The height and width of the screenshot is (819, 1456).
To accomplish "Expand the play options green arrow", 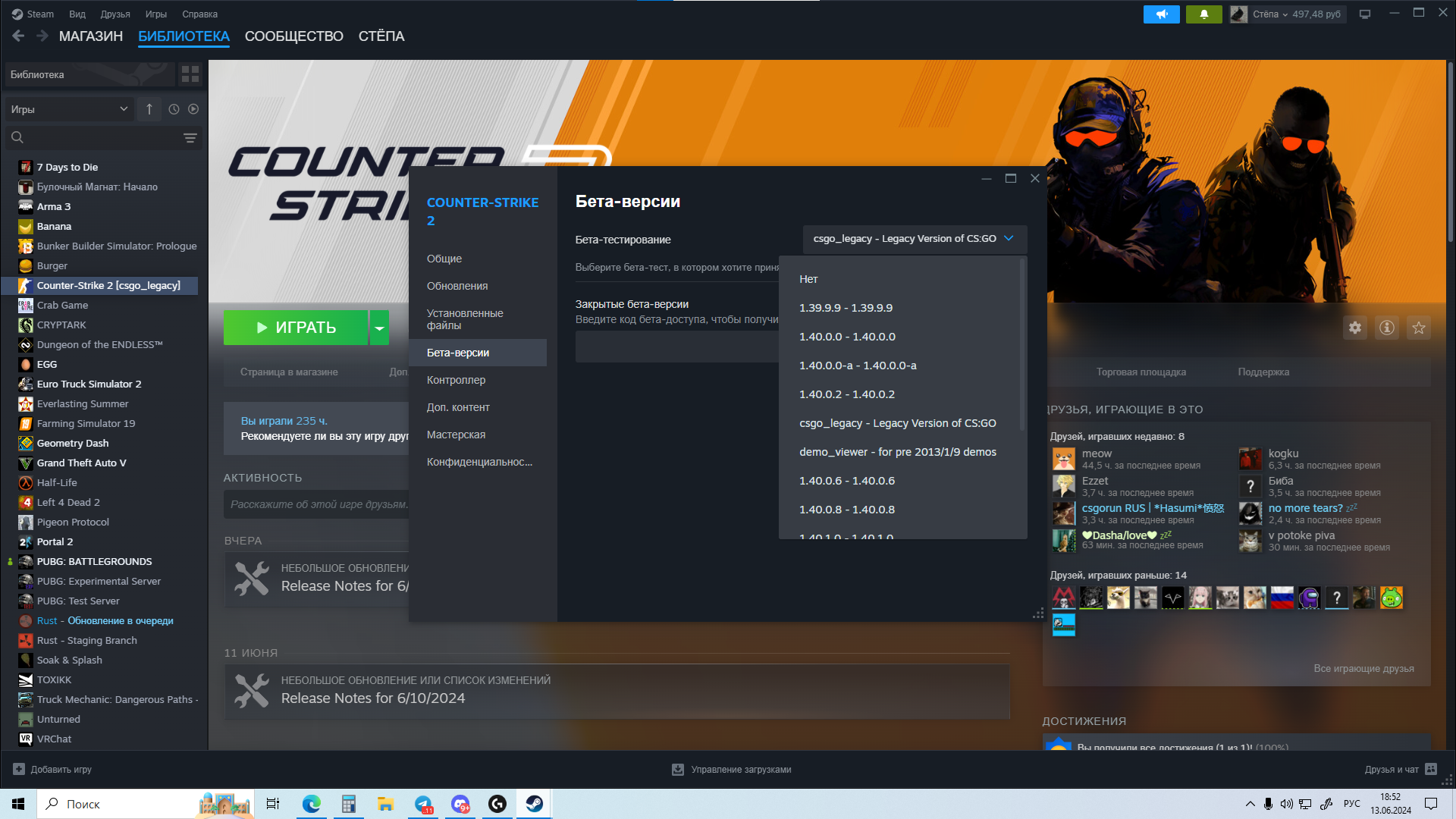I will [379, 328].
